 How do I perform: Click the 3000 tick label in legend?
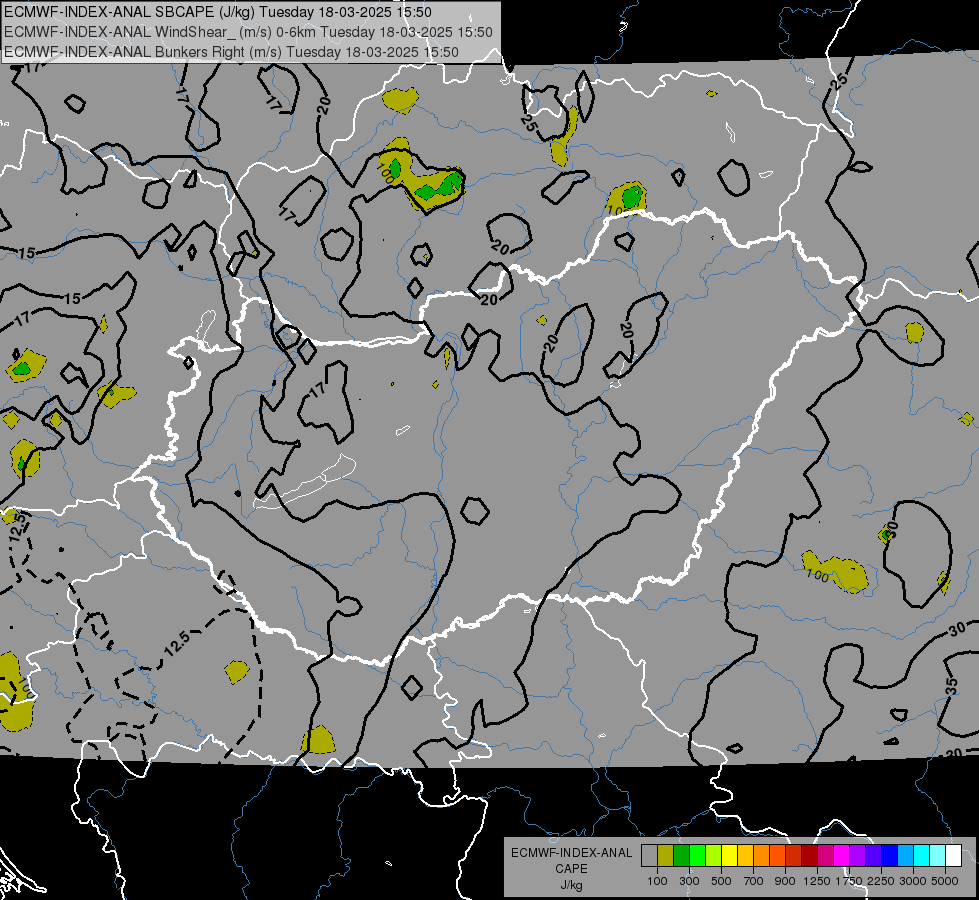[913, 881]
